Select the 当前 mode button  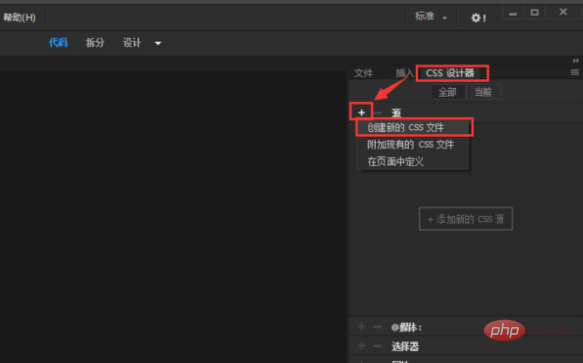[x=483, y=92]
